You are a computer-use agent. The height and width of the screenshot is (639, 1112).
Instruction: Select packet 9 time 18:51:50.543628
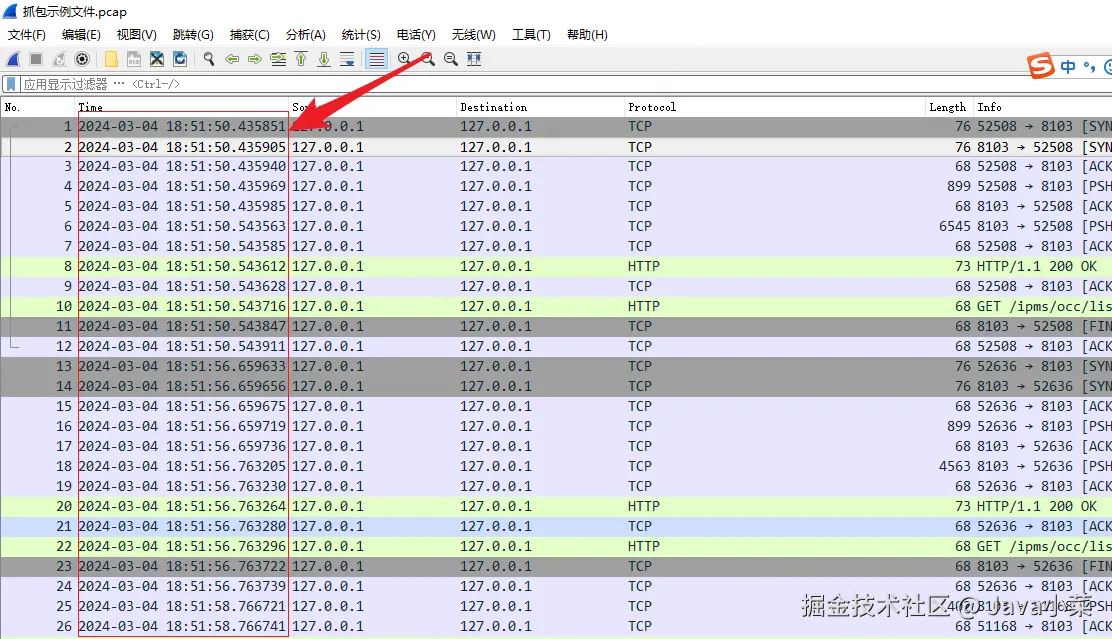182,287
